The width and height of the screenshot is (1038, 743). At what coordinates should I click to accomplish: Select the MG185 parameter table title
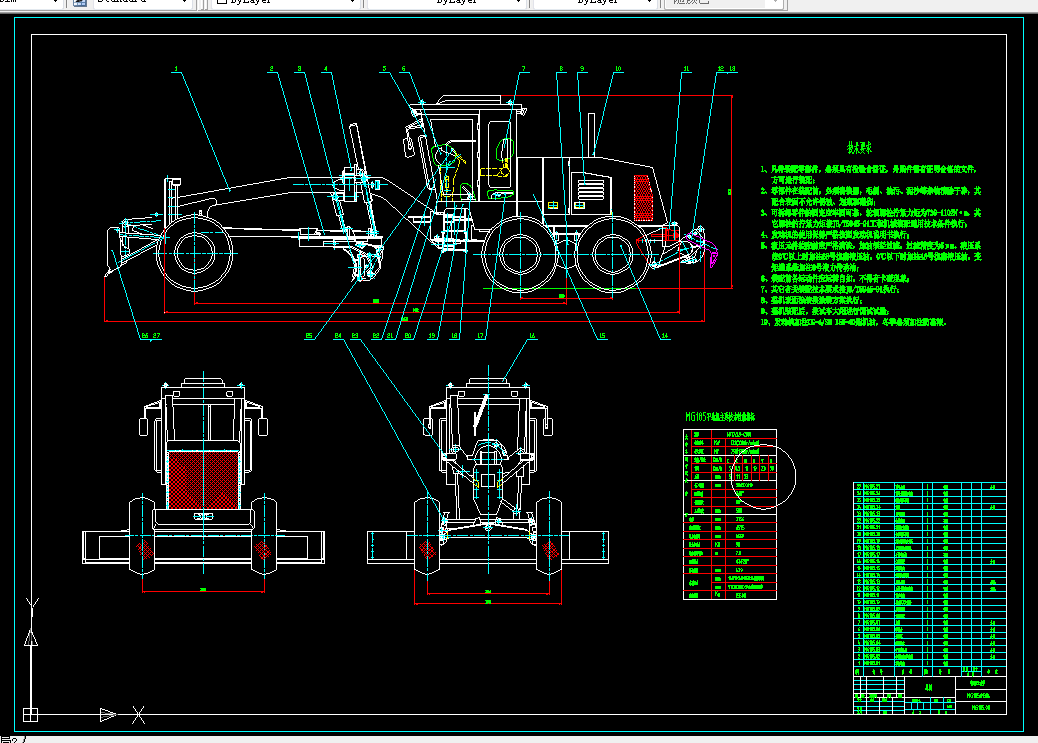click(x=720, y=417)
